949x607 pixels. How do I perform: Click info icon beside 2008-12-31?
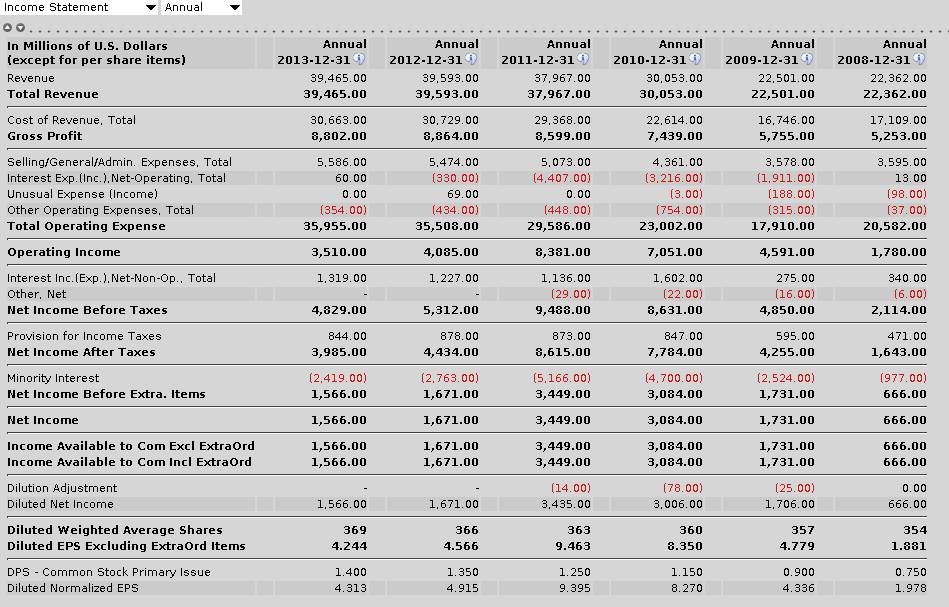[x=919, y=59]
